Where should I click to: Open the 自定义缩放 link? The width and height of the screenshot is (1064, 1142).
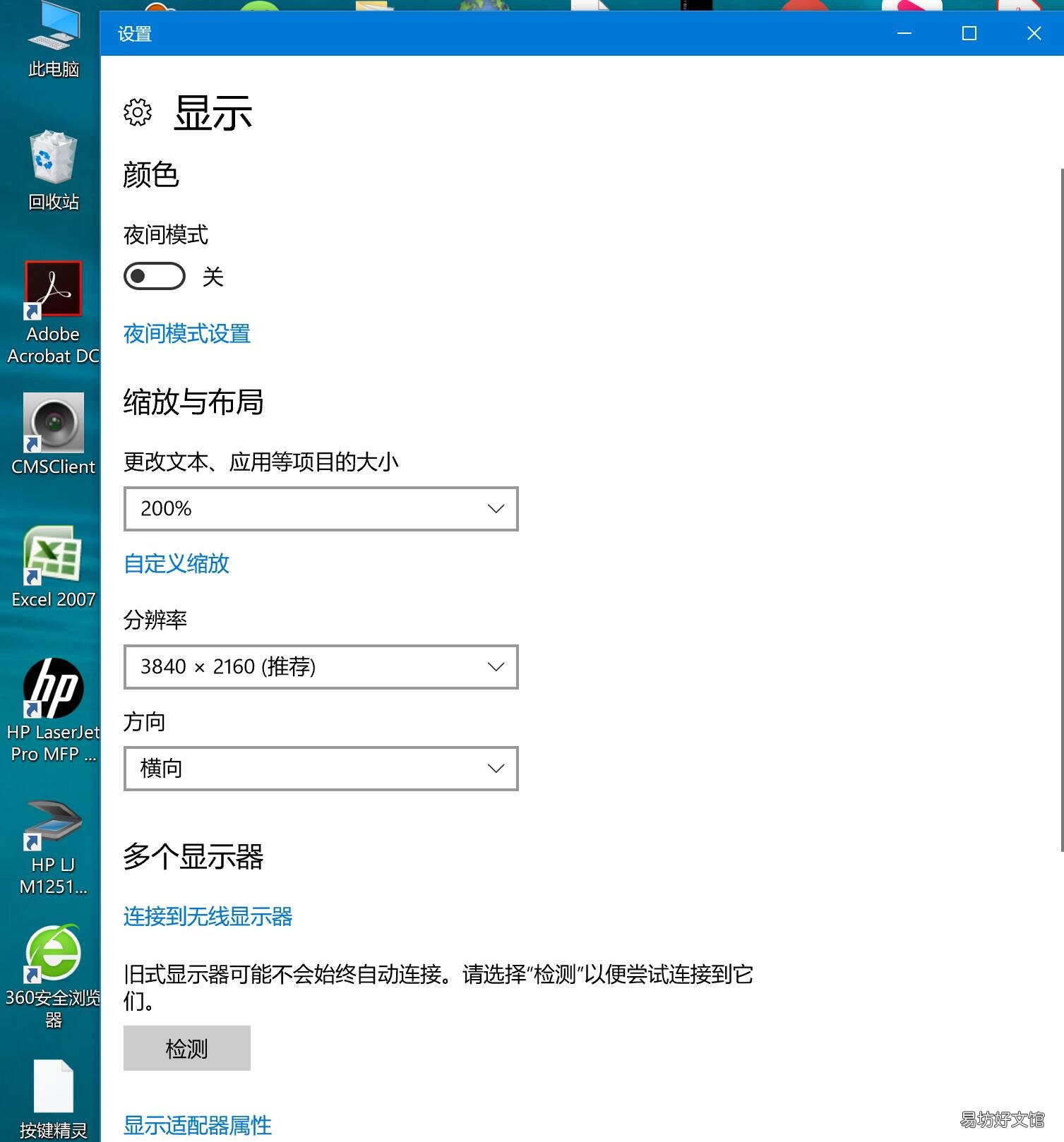[177, 563]
